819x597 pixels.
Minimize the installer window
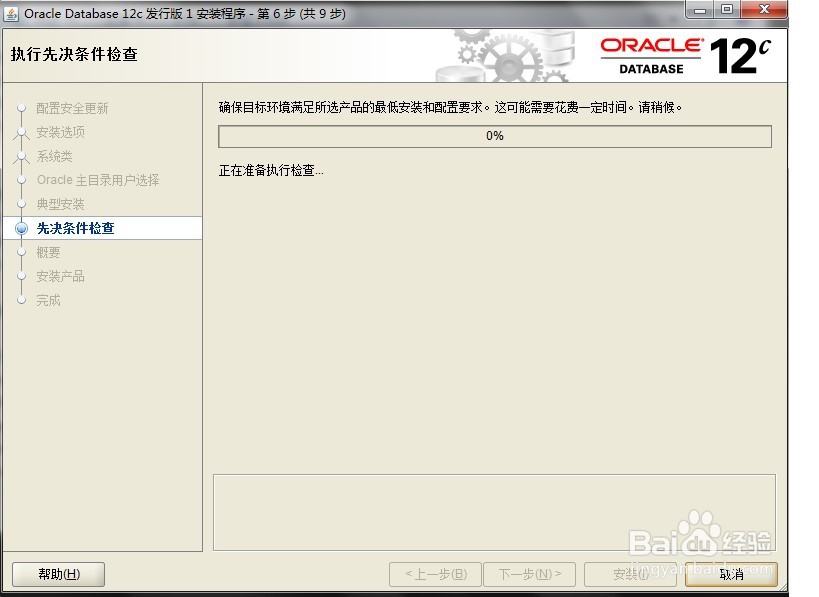click(x=700, y=9)
